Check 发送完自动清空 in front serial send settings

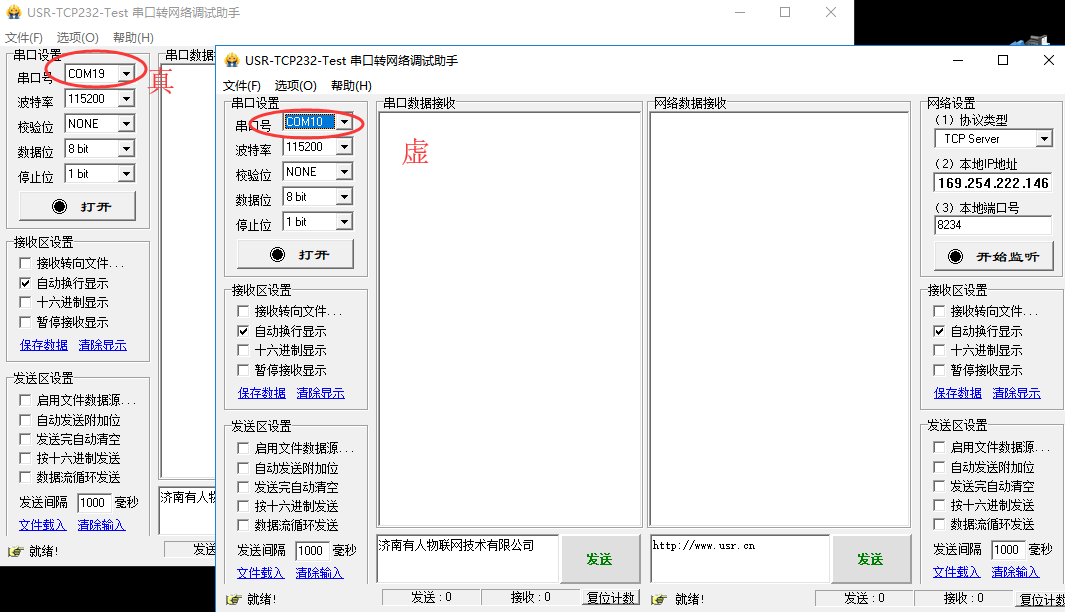click(243, 487)
